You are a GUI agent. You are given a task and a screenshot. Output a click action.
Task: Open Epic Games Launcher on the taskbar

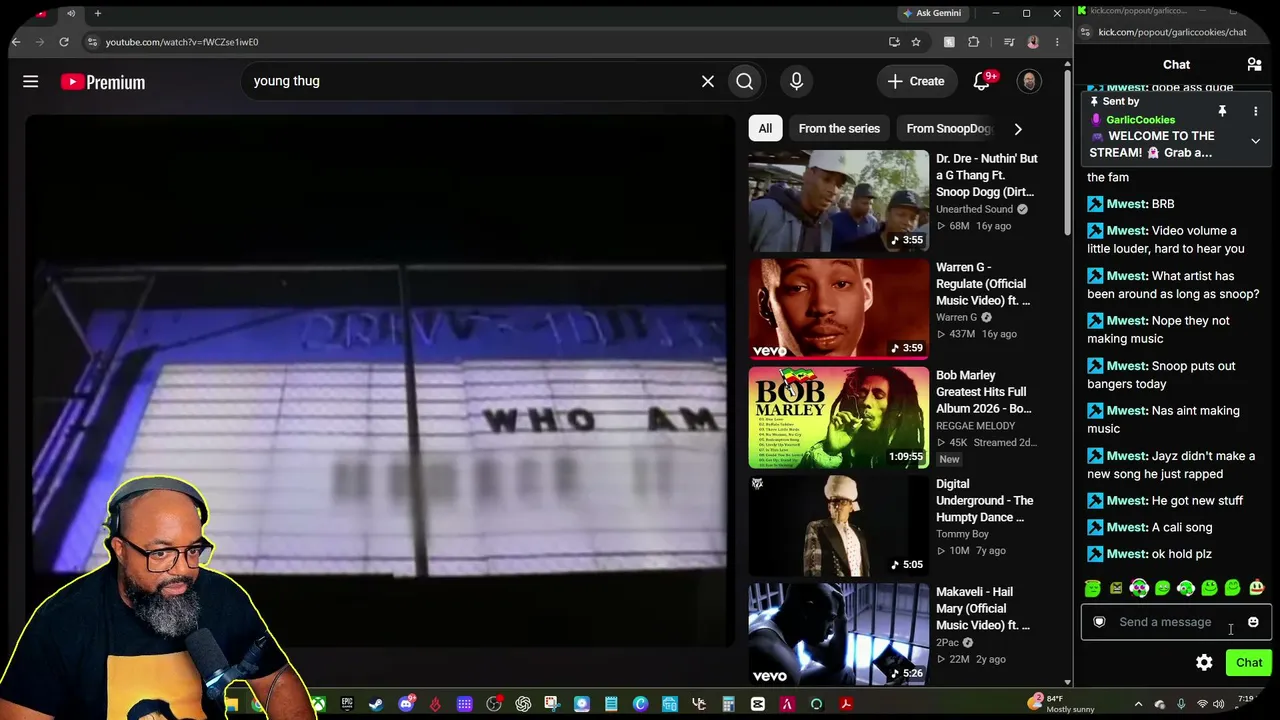[x=347, y=704]
